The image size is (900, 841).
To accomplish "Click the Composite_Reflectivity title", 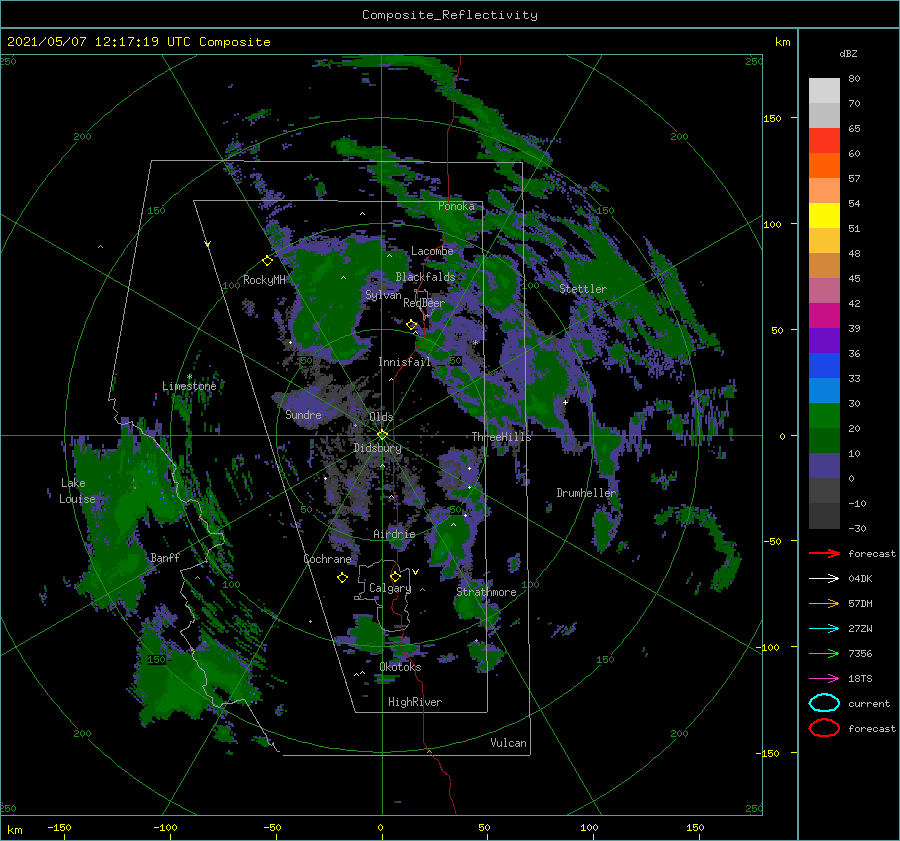I will coord(450,15).
